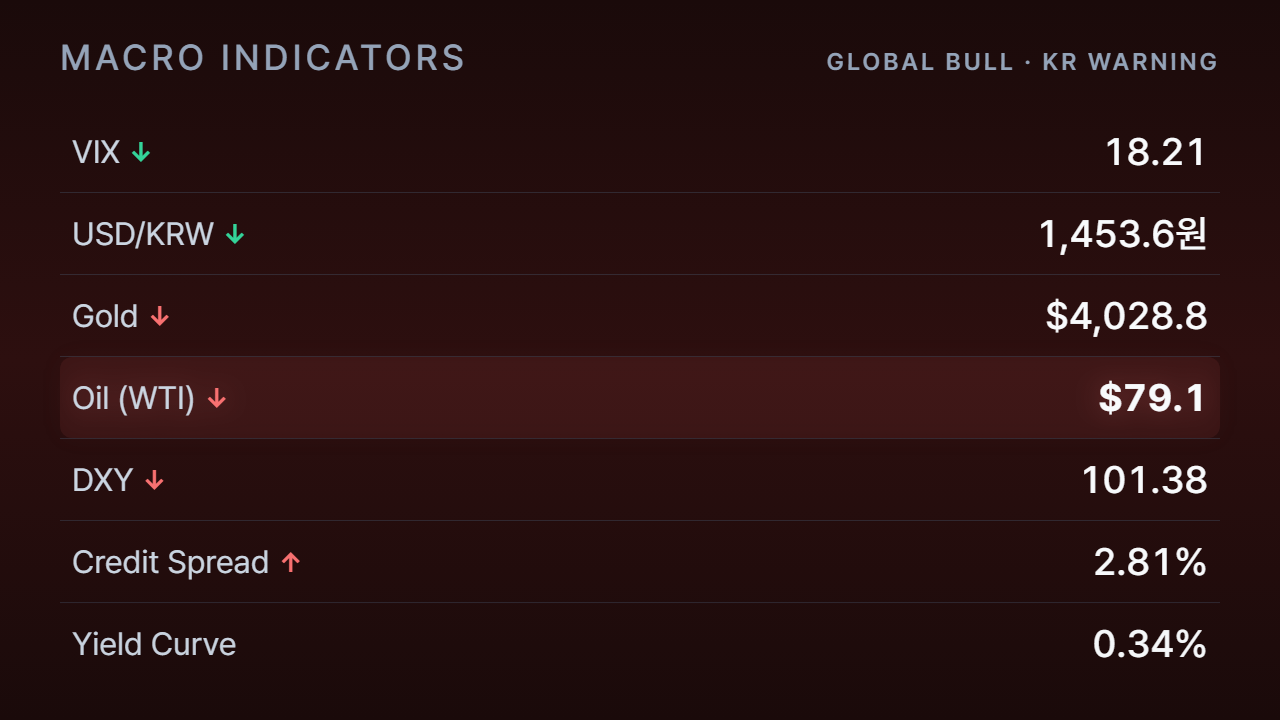Click the 101.38 DXY value
1280x720 pixels.
point(1145,480)
